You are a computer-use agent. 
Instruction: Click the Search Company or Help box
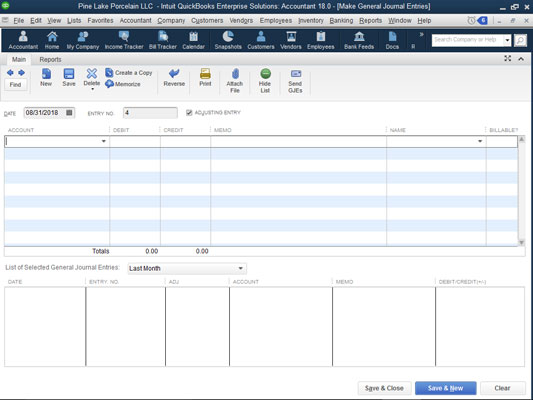[467, 40]
